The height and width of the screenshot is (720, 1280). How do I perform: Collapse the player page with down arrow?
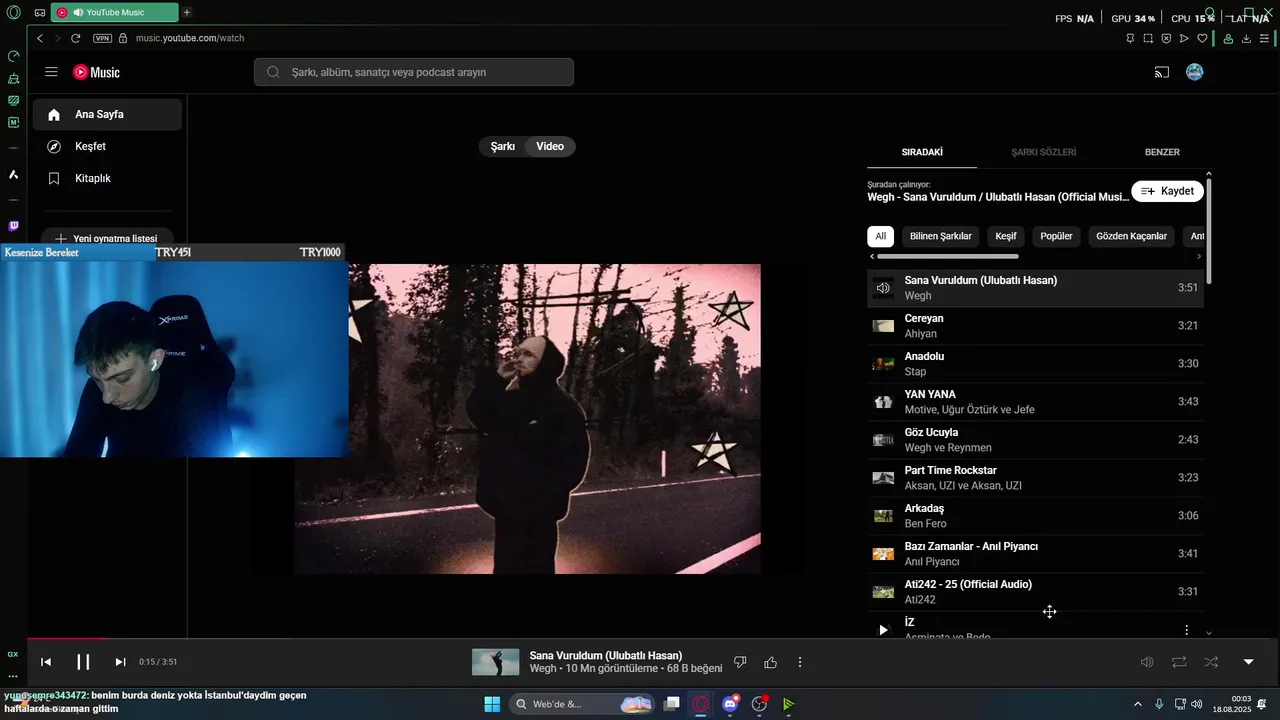click(x=1248, y=662)
